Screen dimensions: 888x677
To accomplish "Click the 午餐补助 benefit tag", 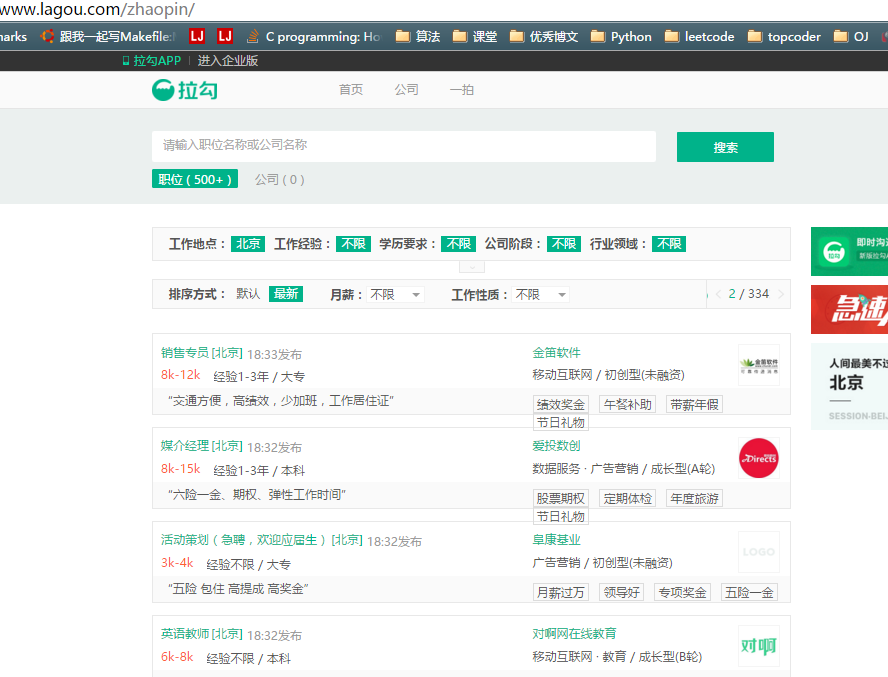I will (627, 405).
